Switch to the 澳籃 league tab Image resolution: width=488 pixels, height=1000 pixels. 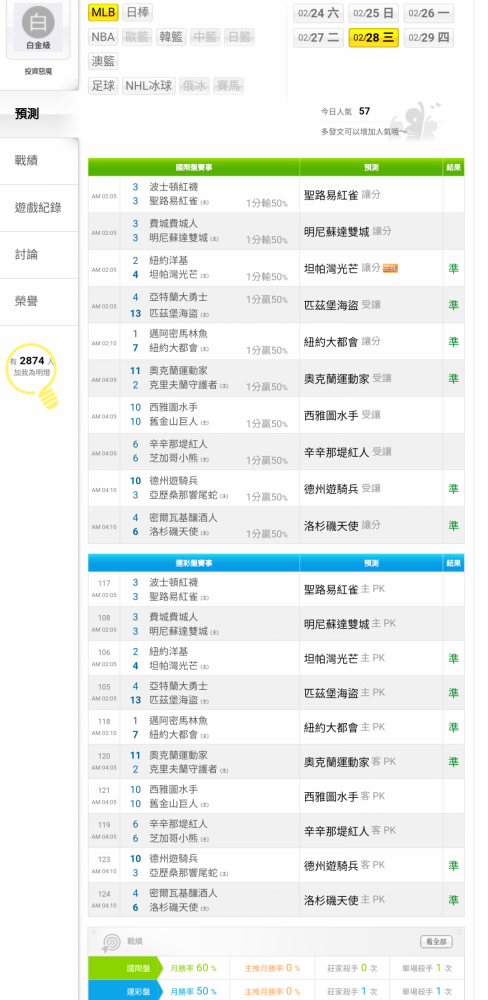coord(103,62)
